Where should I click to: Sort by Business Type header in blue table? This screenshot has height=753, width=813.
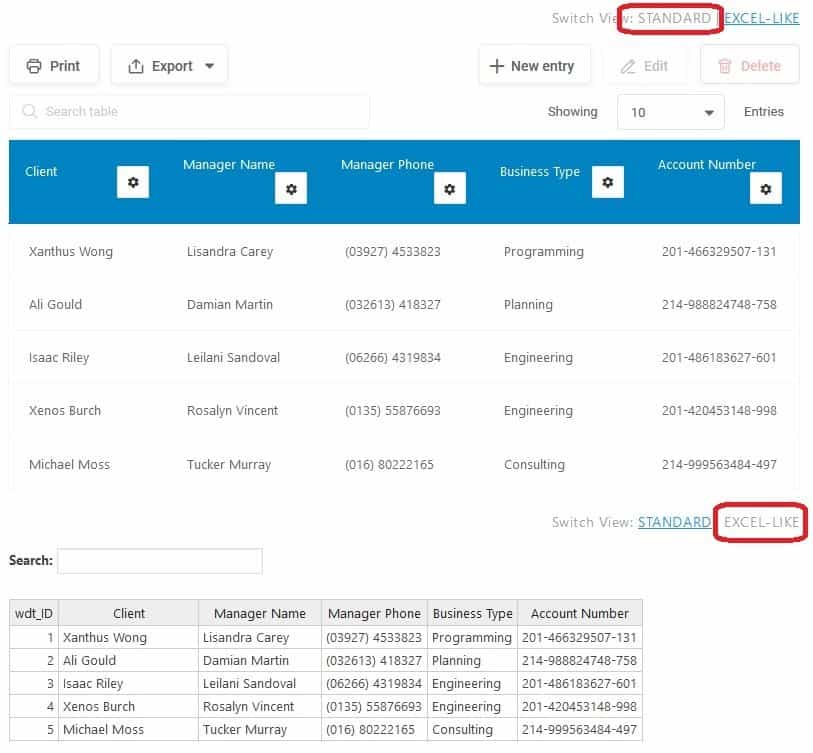(540, 172)
